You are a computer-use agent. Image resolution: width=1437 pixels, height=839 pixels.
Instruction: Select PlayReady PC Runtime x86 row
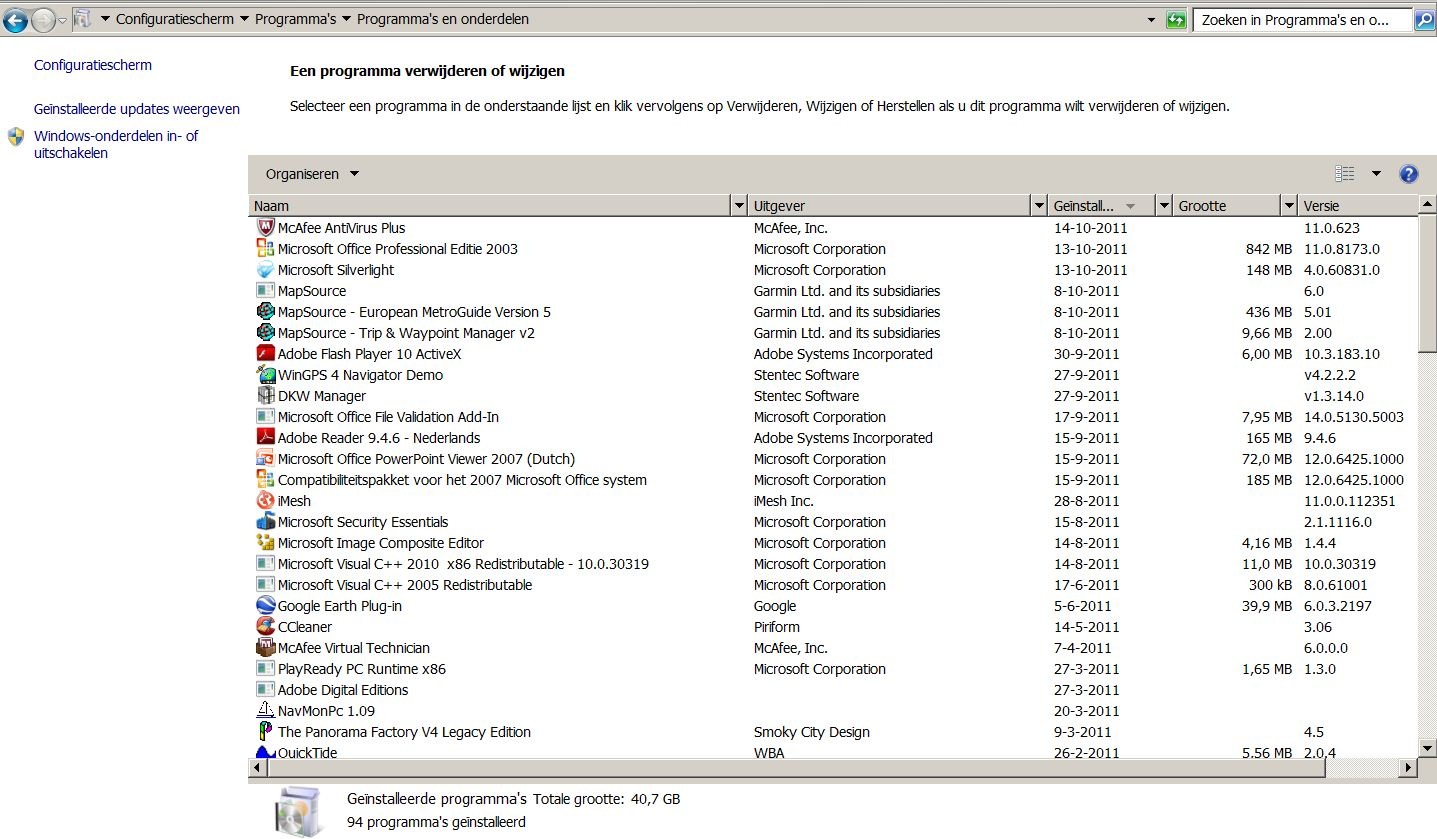click(x=833, y=669)
